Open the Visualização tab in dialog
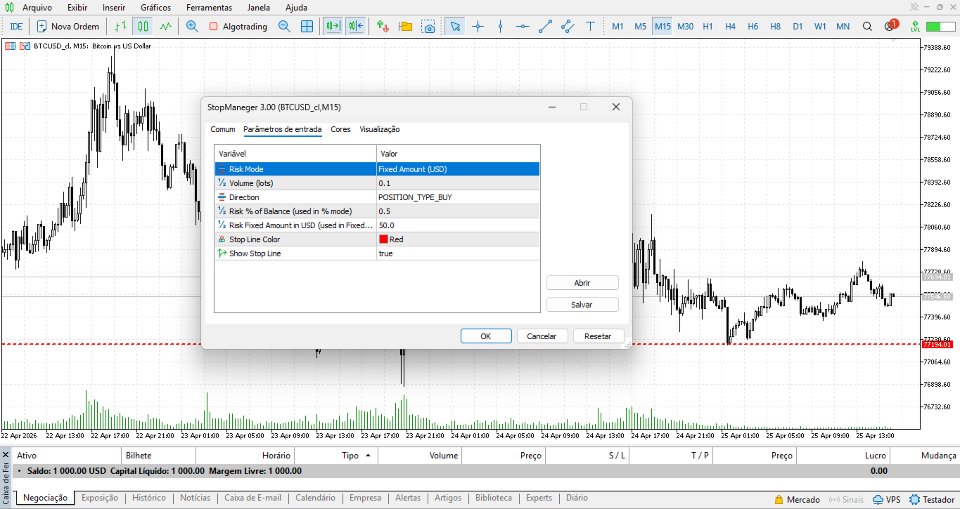Image resolution: width=960 pixels, height=509 pixels. tap(380, 129)
